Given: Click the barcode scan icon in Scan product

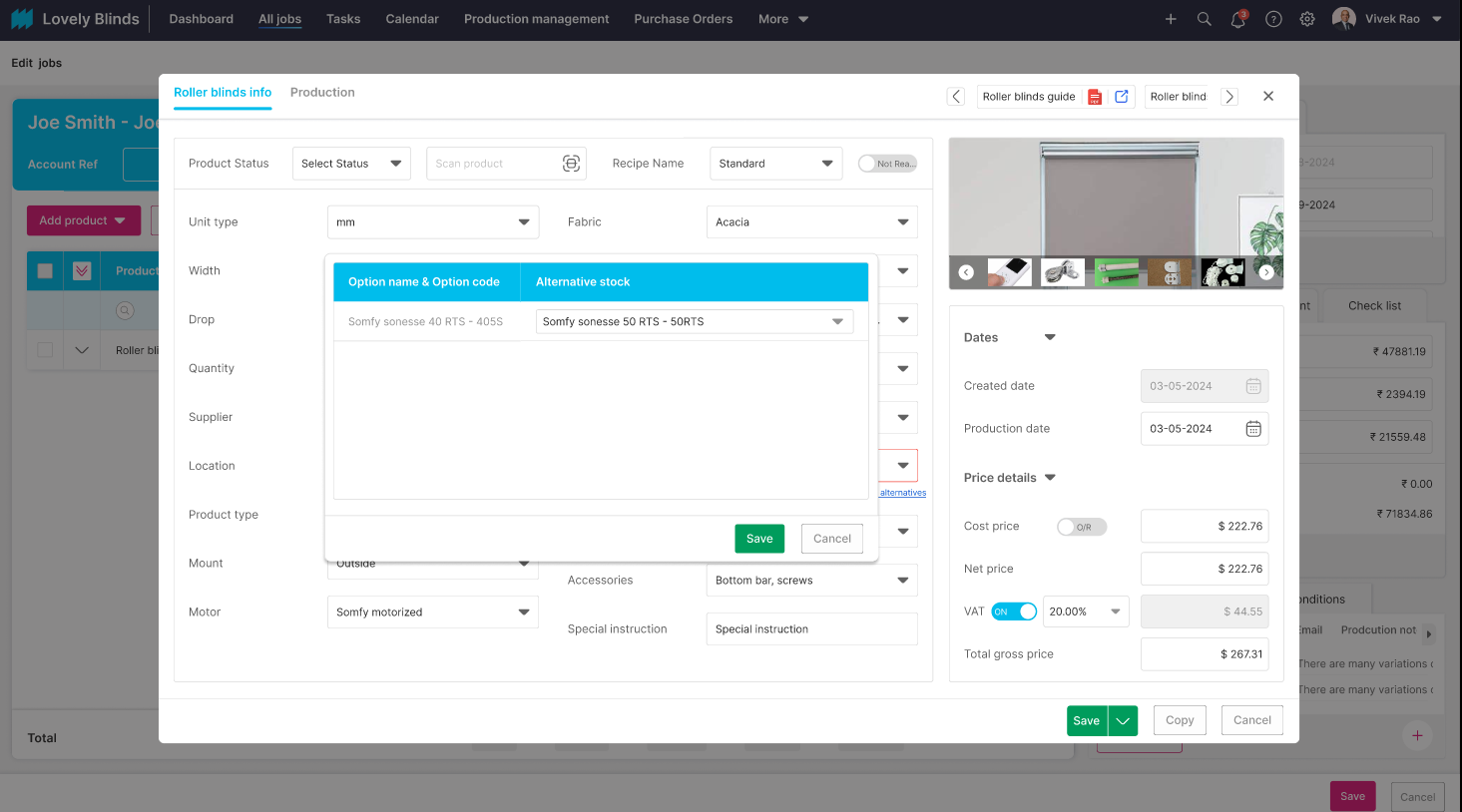Looking at the screenshot, I should (x=571, y=164).
